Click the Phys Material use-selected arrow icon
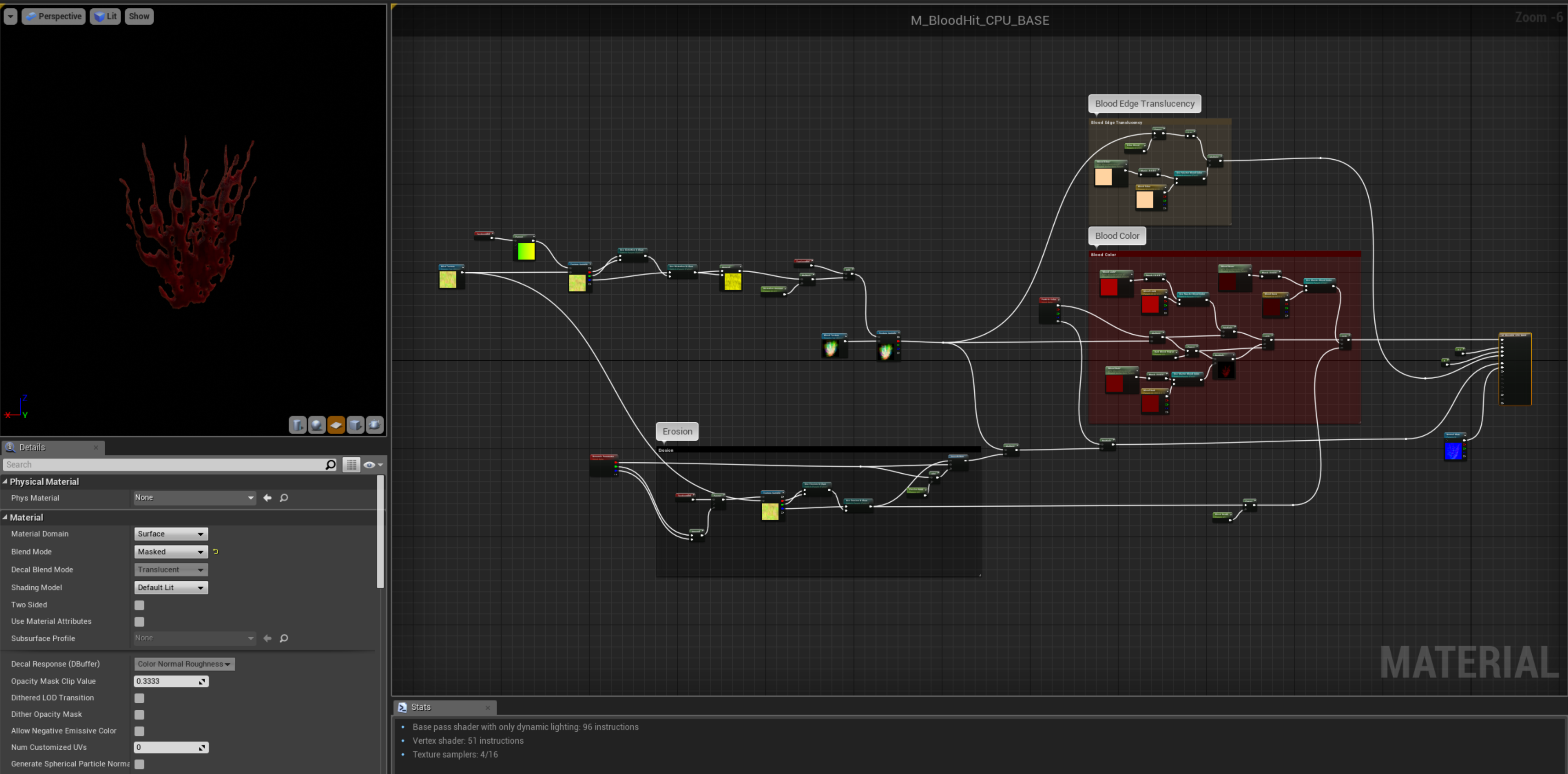The height and width of the screenshot is (774, 1568). 267,498
